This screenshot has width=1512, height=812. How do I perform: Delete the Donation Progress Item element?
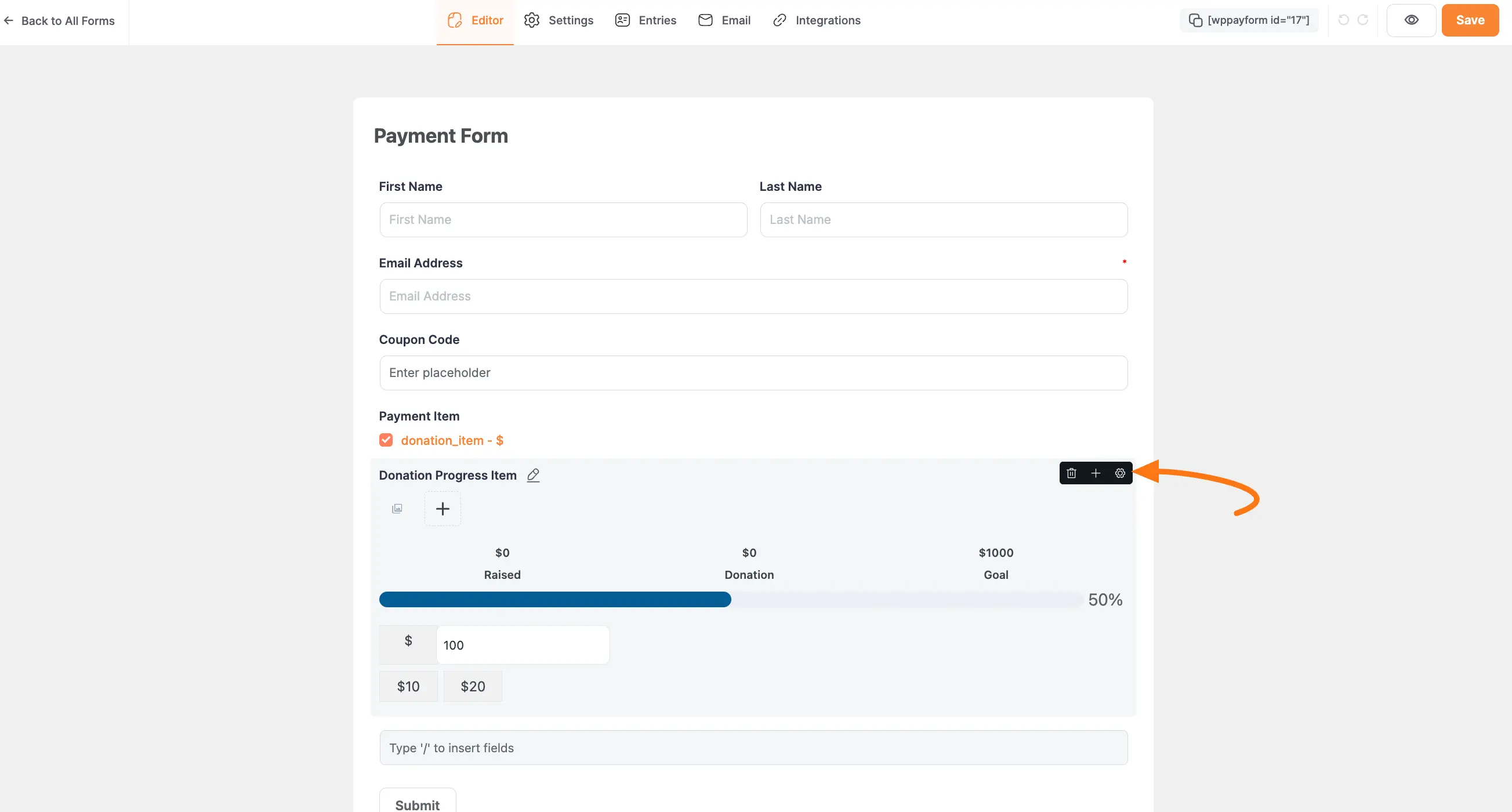(1071, 473)
